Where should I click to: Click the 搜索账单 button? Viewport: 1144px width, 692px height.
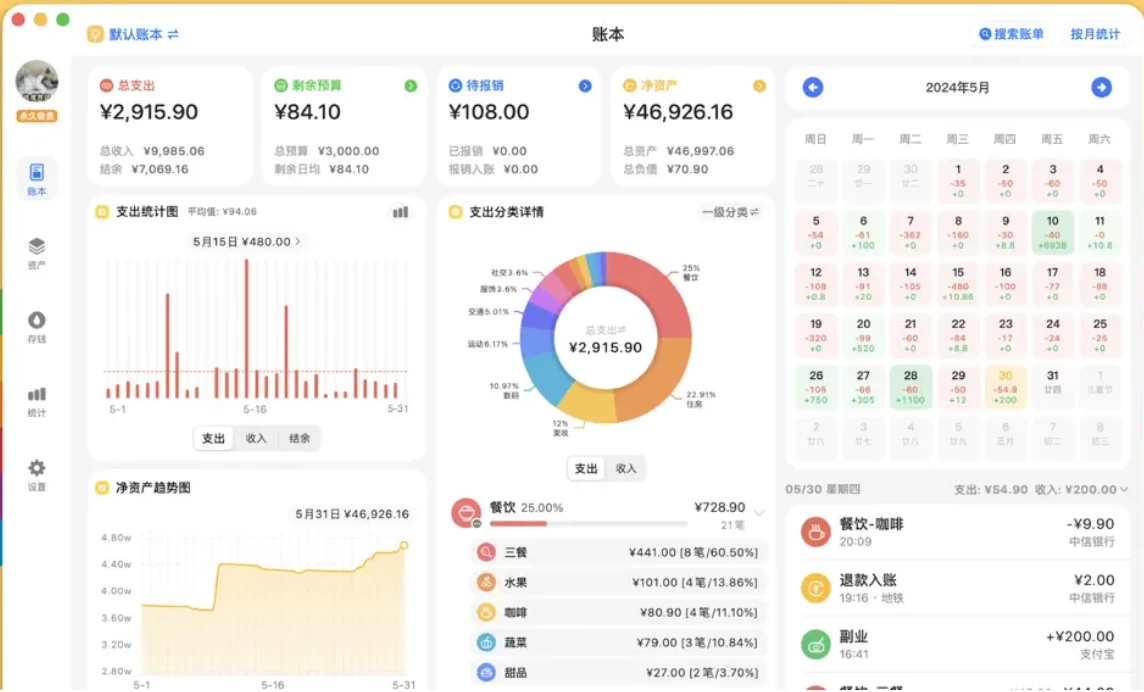(x=1011, y=34)
